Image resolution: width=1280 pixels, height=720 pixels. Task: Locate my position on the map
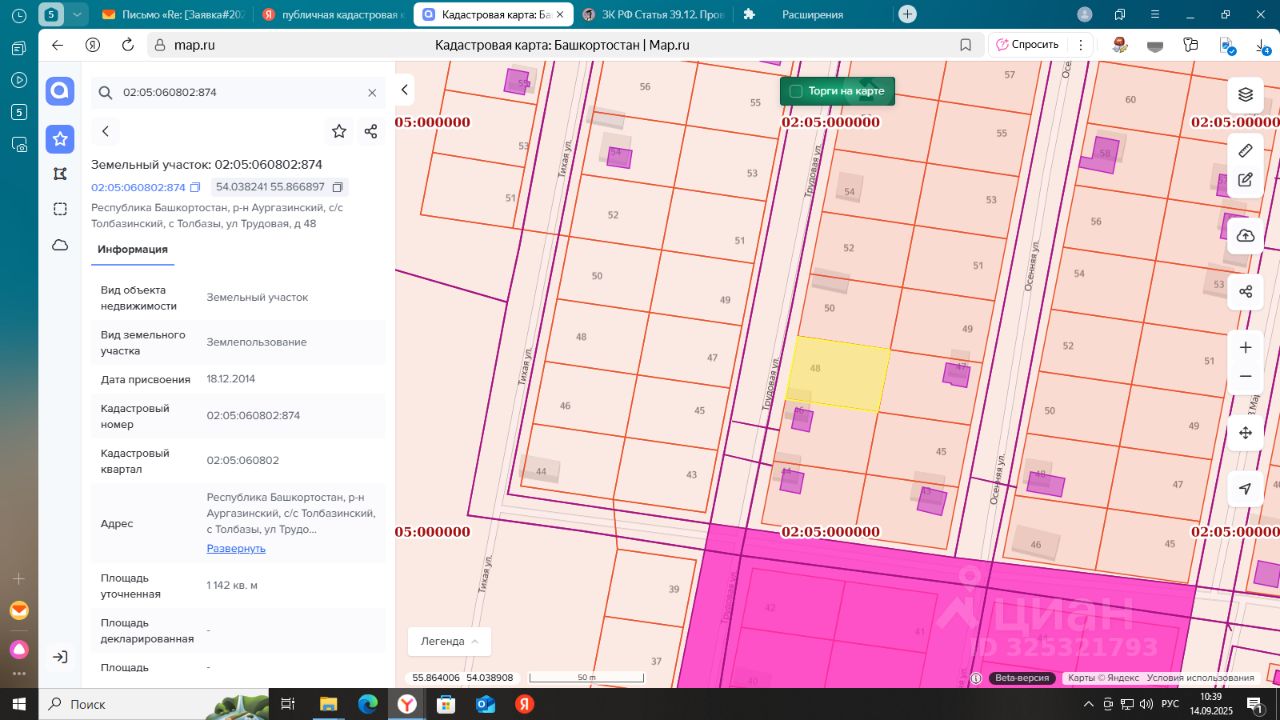[1245, 489]
